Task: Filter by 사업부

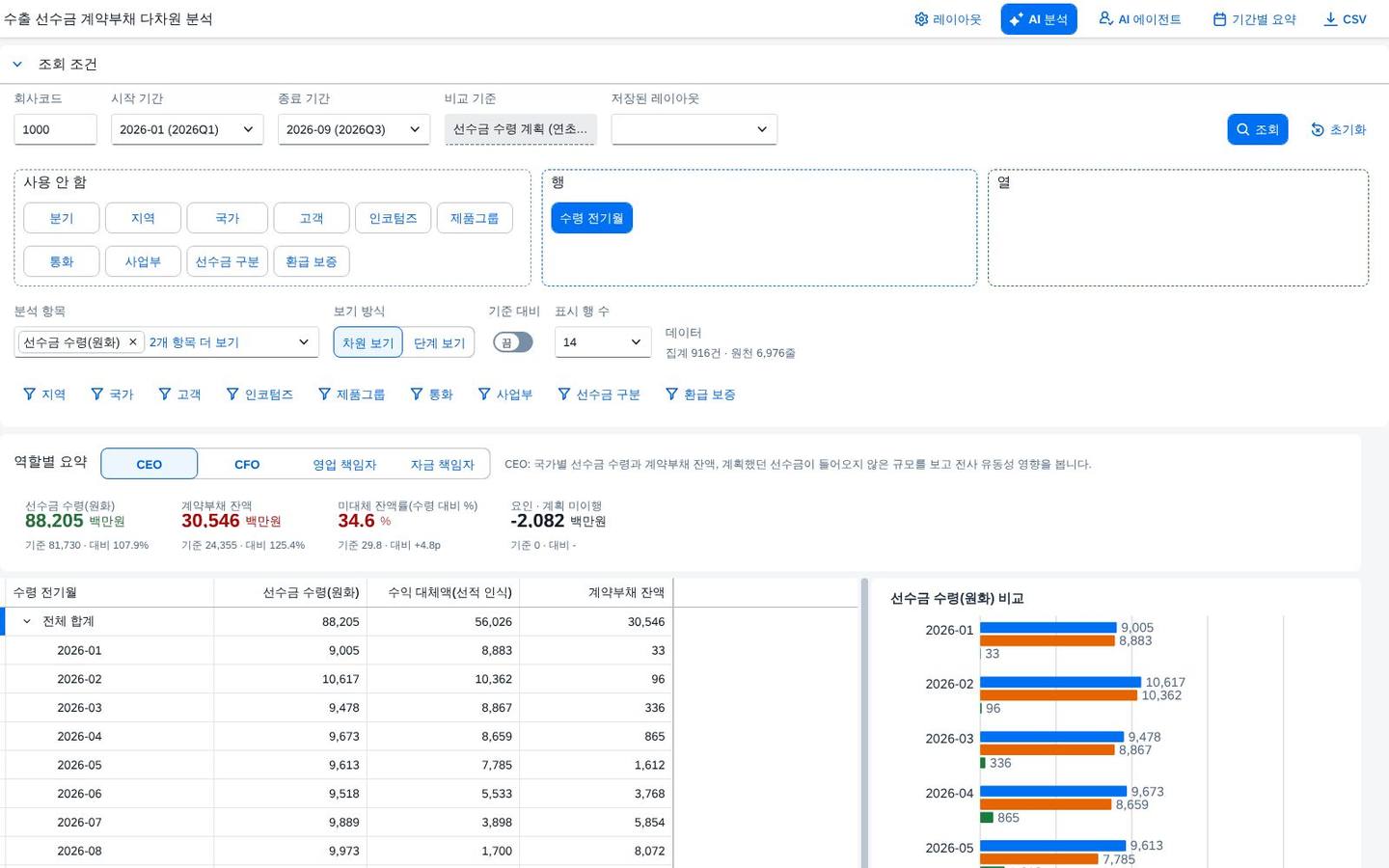Action: click(x=505, y=394)
